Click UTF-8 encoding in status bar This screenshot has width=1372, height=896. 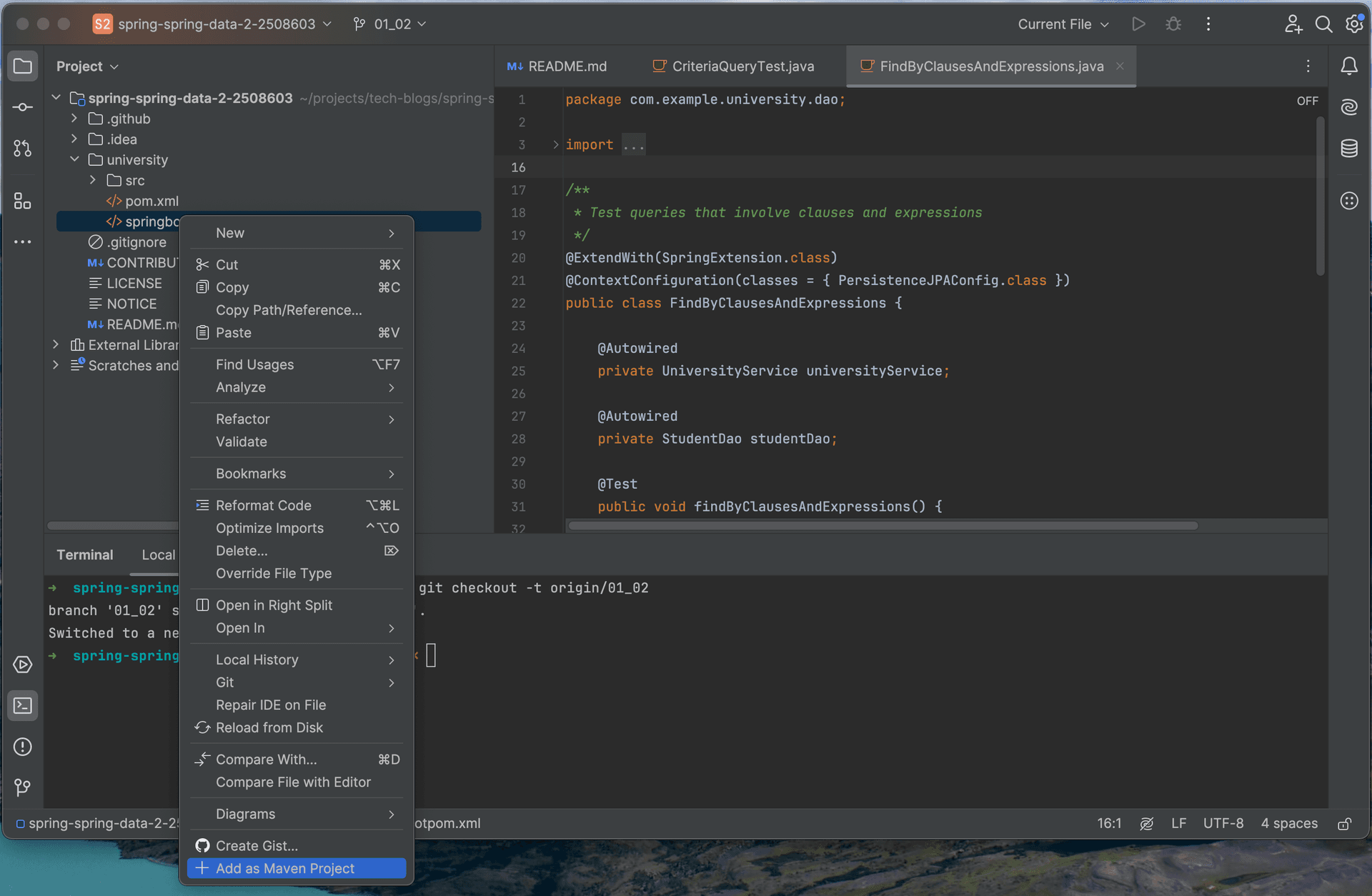click(x=1223, y=824)
